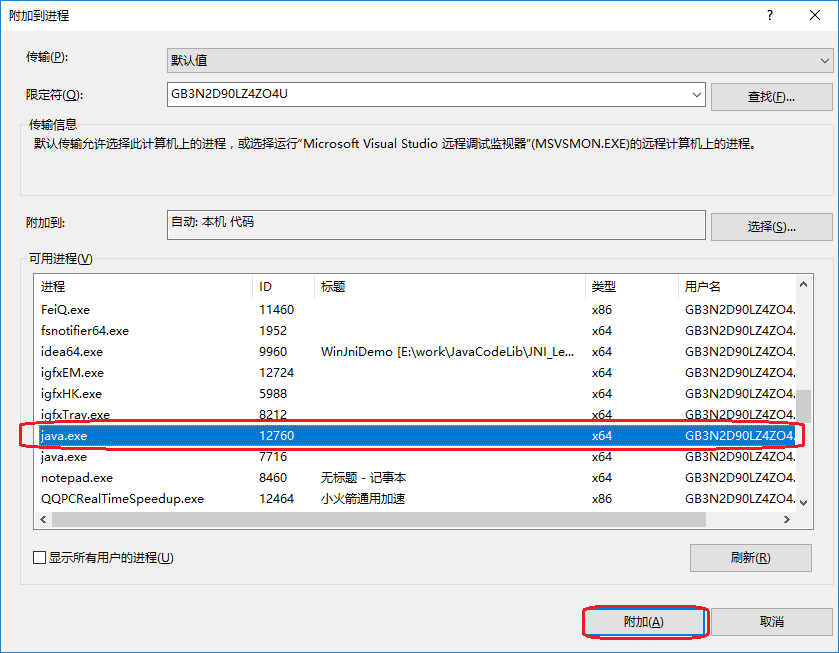839x653 pixels.
Task: Click the ID cell 12724
Action: [277, 373]
